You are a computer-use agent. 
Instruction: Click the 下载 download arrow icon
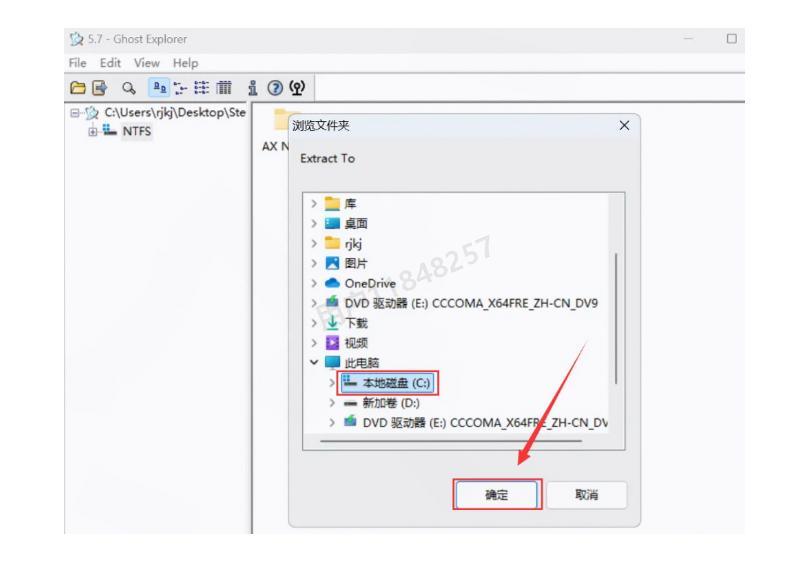click(332, 322)
